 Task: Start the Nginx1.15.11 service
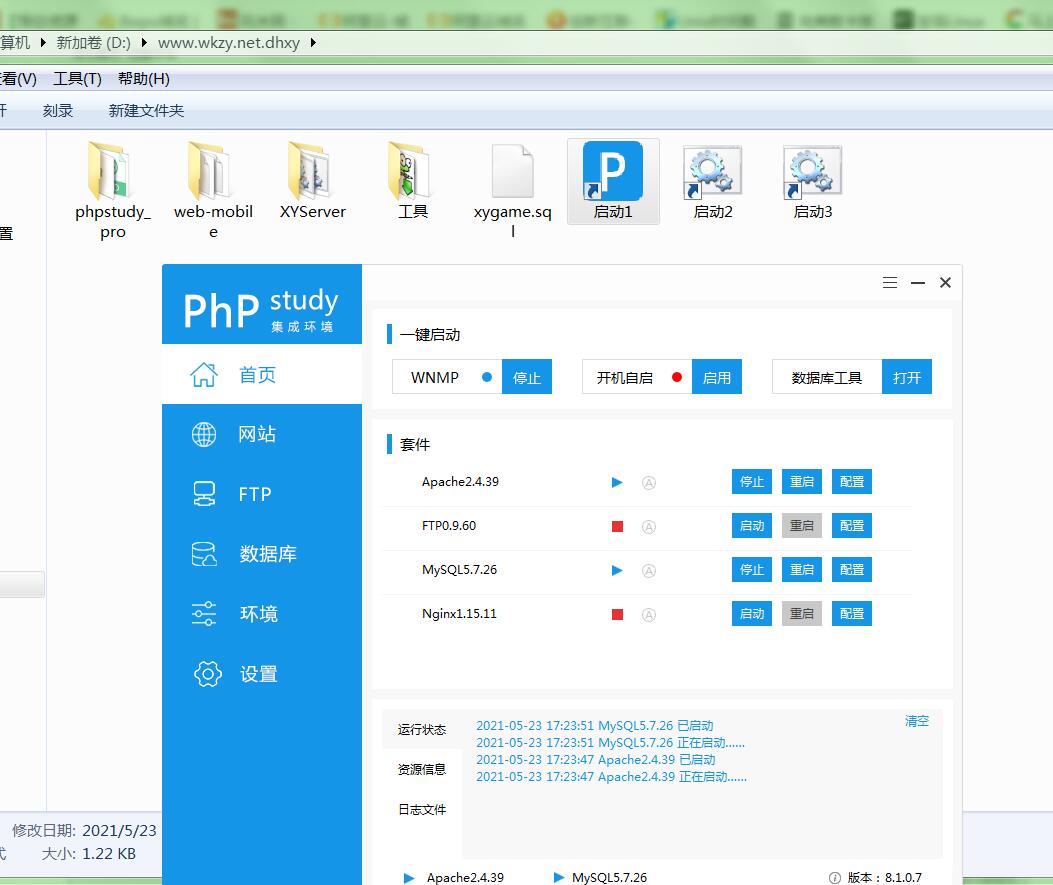752,614
